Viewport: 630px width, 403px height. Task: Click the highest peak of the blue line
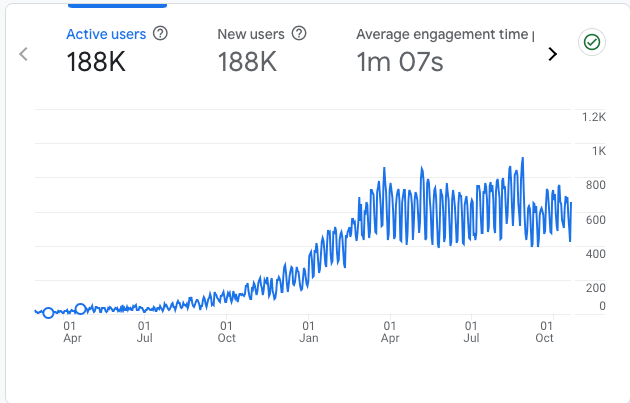(522, 158)
